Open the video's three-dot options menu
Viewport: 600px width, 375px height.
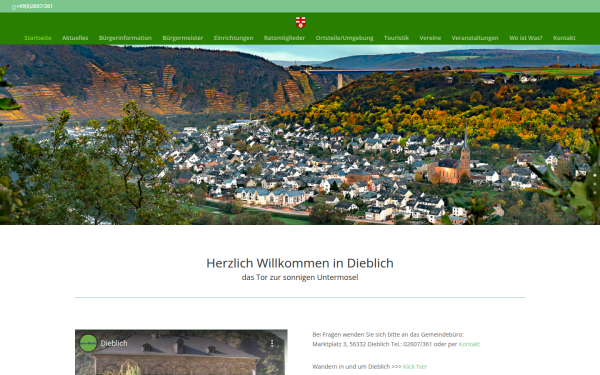pos(272,344)
